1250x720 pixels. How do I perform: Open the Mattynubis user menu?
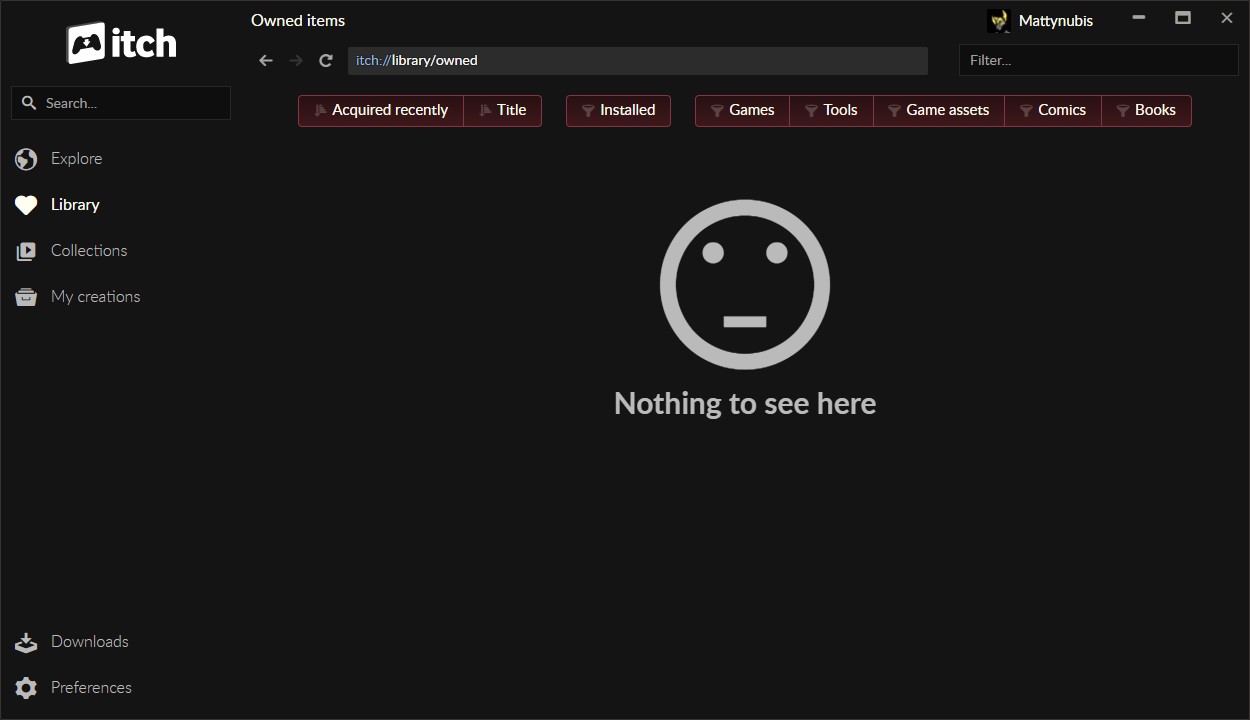(x=1041, y=21)
